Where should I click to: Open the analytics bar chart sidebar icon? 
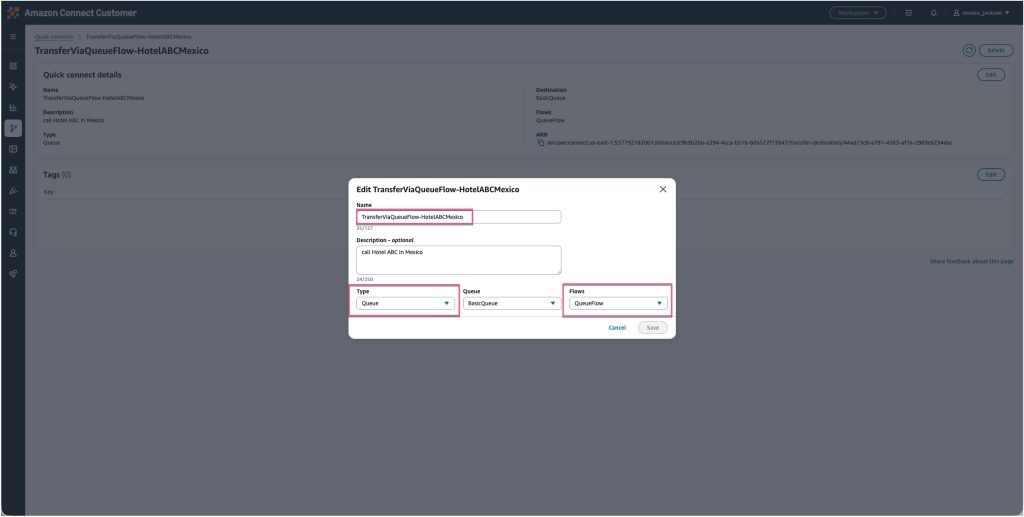click(13, 108)
